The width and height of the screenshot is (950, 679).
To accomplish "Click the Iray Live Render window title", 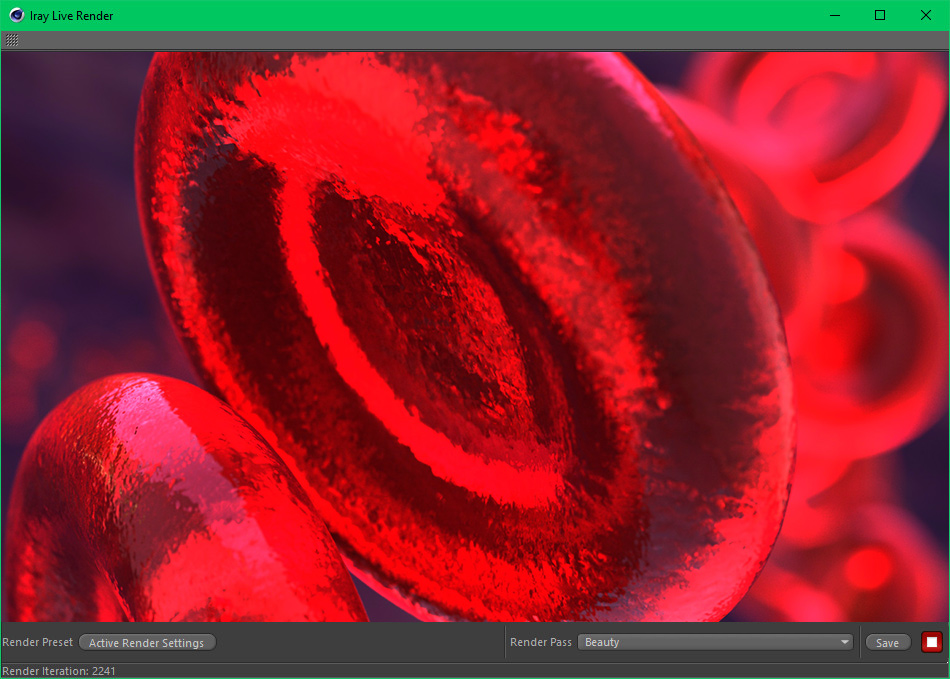I will (x=71, y=16).
